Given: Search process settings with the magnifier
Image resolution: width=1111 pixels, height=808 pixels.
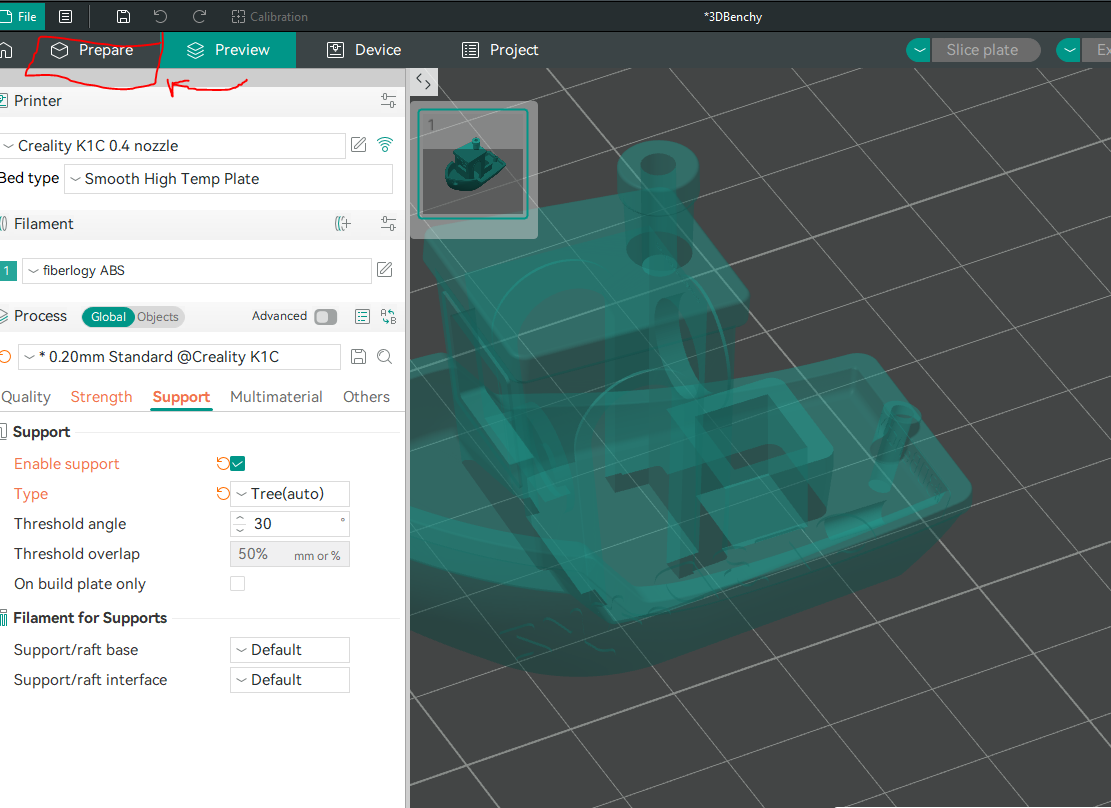Looking at the screenshot, I should 385,357.
